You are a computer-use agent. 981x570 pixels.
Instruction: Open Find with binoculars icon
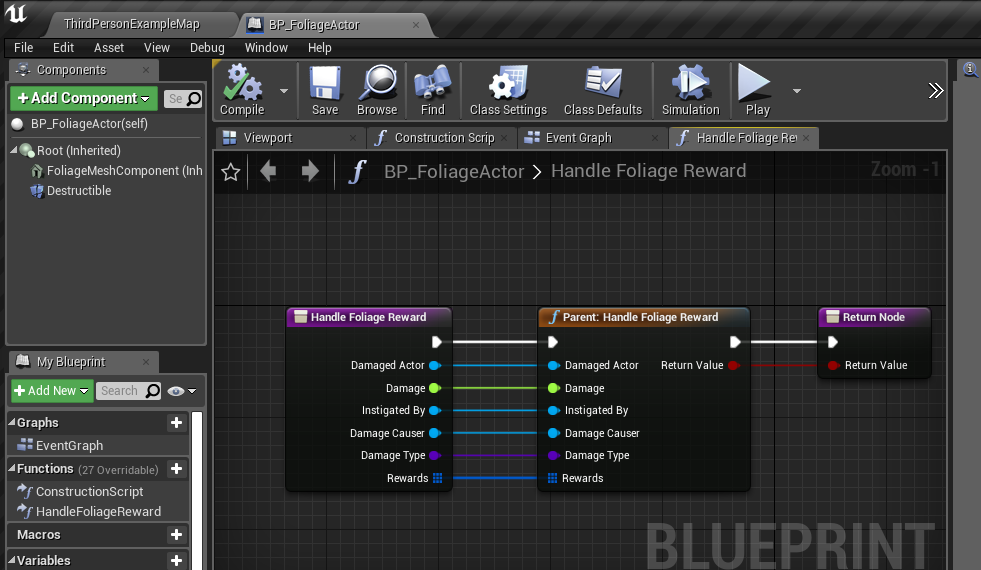pos(432,85)
